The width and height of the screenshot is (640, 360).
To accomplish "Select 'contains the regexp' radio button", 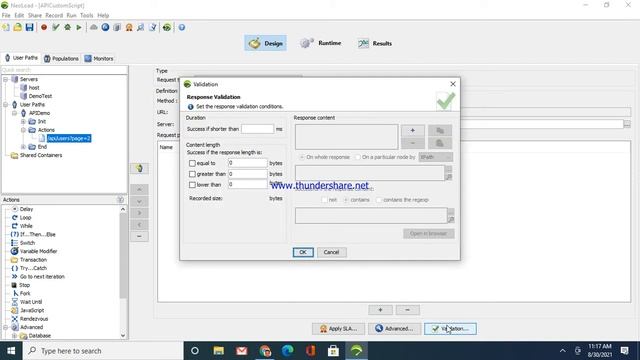I will [379, 200].
